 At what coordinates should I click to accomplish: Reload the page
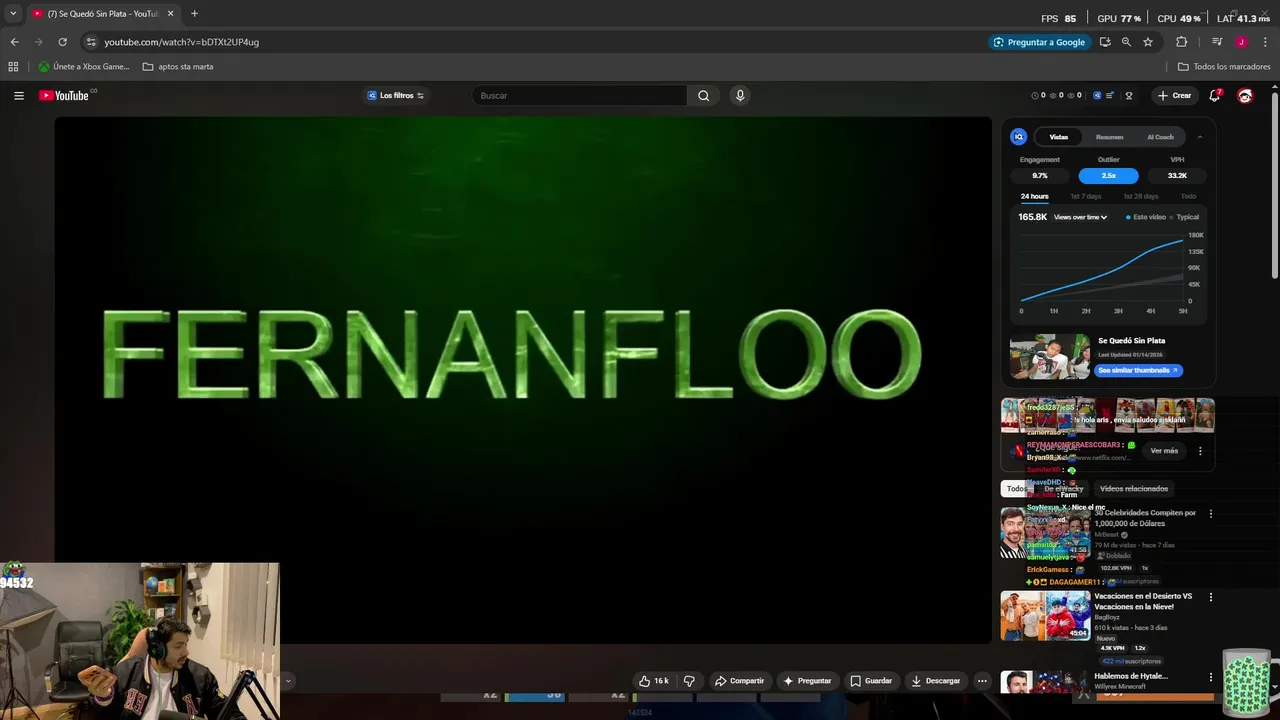pos(62,42)
